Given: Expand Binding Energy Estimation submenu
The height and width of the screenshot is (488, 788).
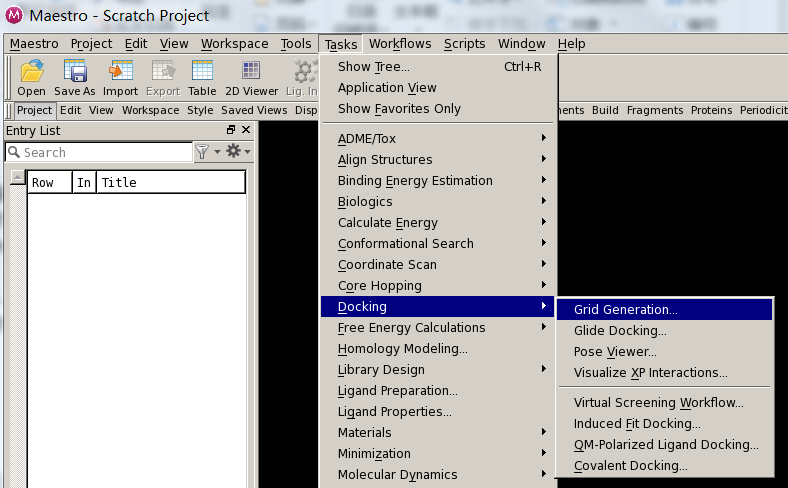Looking at the screenshot, I should [x=438, y=180].
